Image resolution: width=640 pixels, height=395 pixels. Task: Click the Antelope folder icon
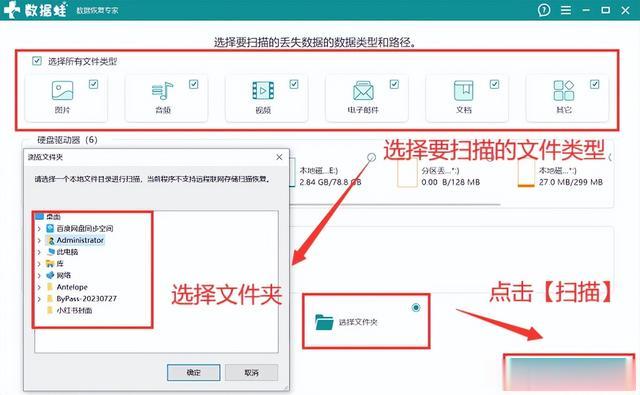click(x=50, y=286)
